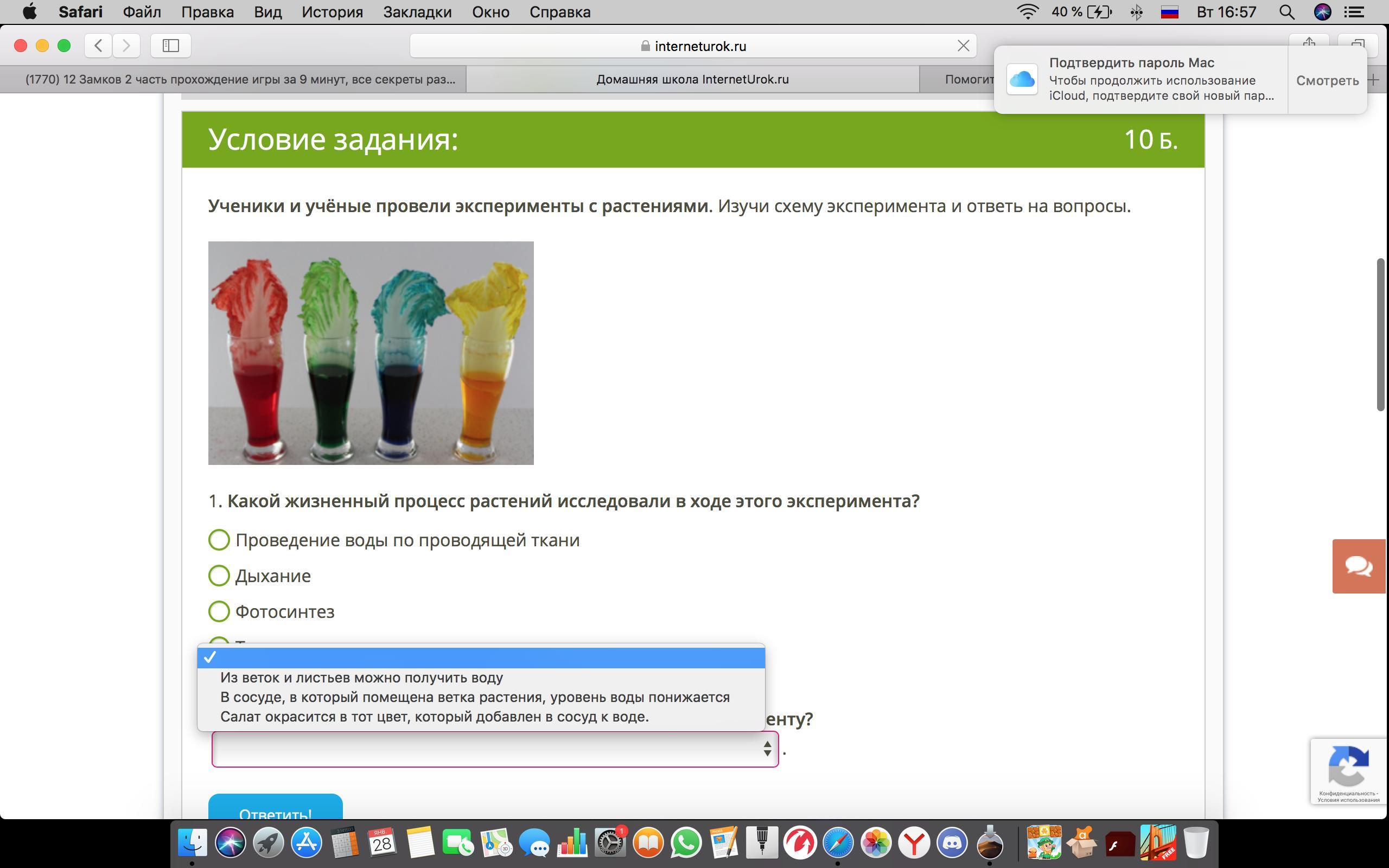Viewport: 1389px width, 868px height.
Task: Switch to the '12 Замков 2 часть' tab
Action: click(x=240, y=79)
